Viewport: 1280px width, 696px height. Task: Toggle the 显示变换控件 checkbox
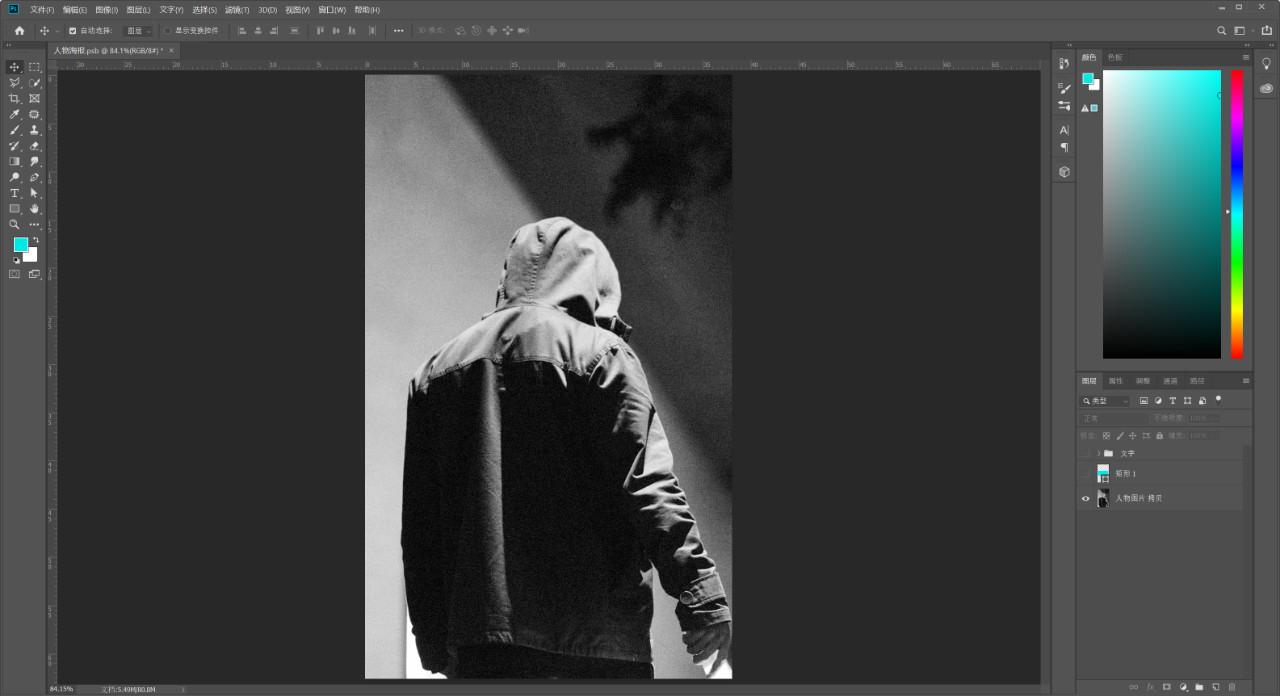coord(168,31)
